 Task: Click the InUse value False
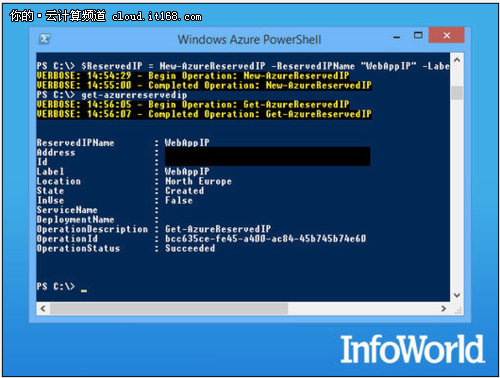(x=179, y=200)
